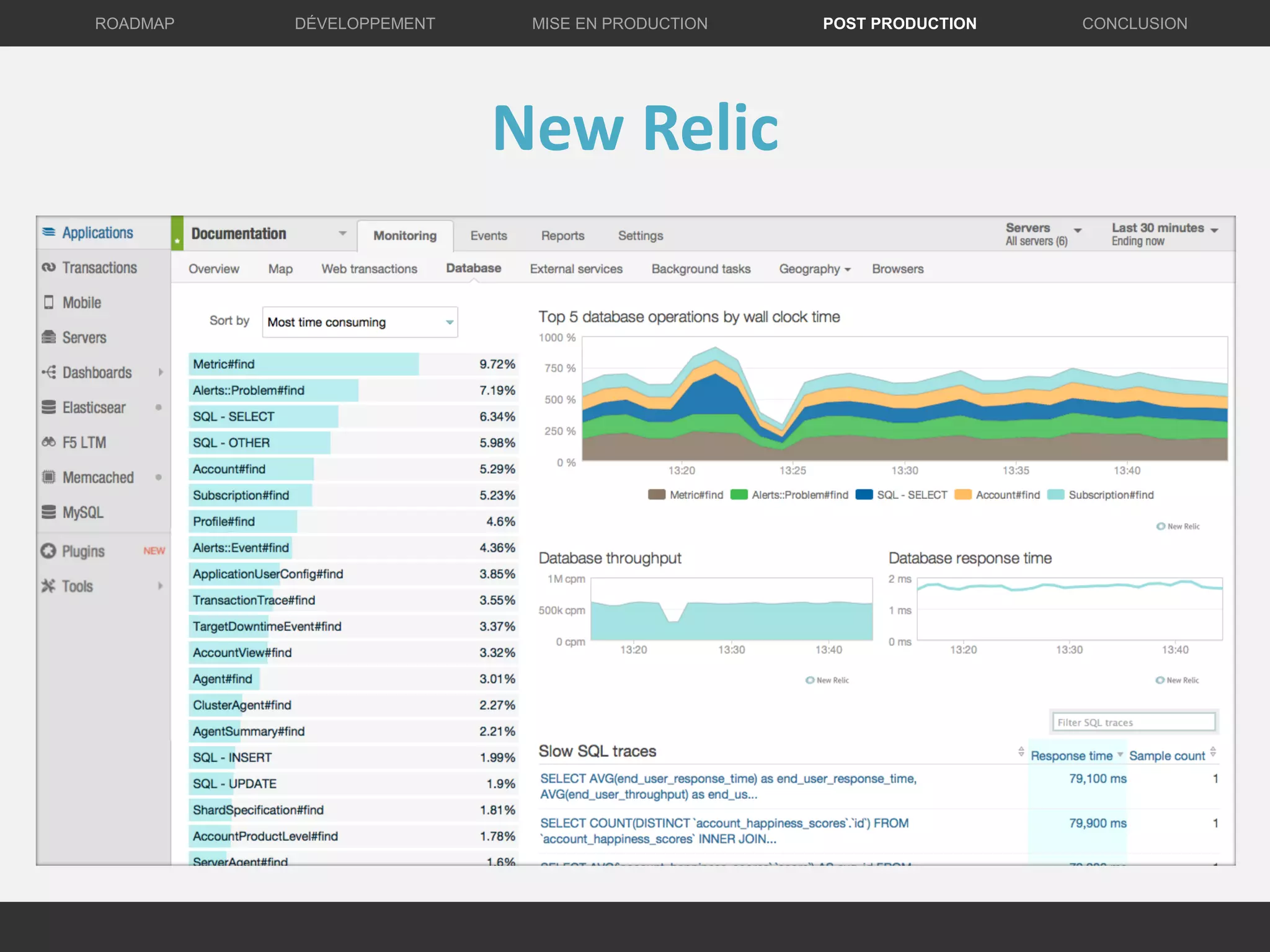
Task: Select the ApplicationUserConfig#find row
Action: [353, 574]
